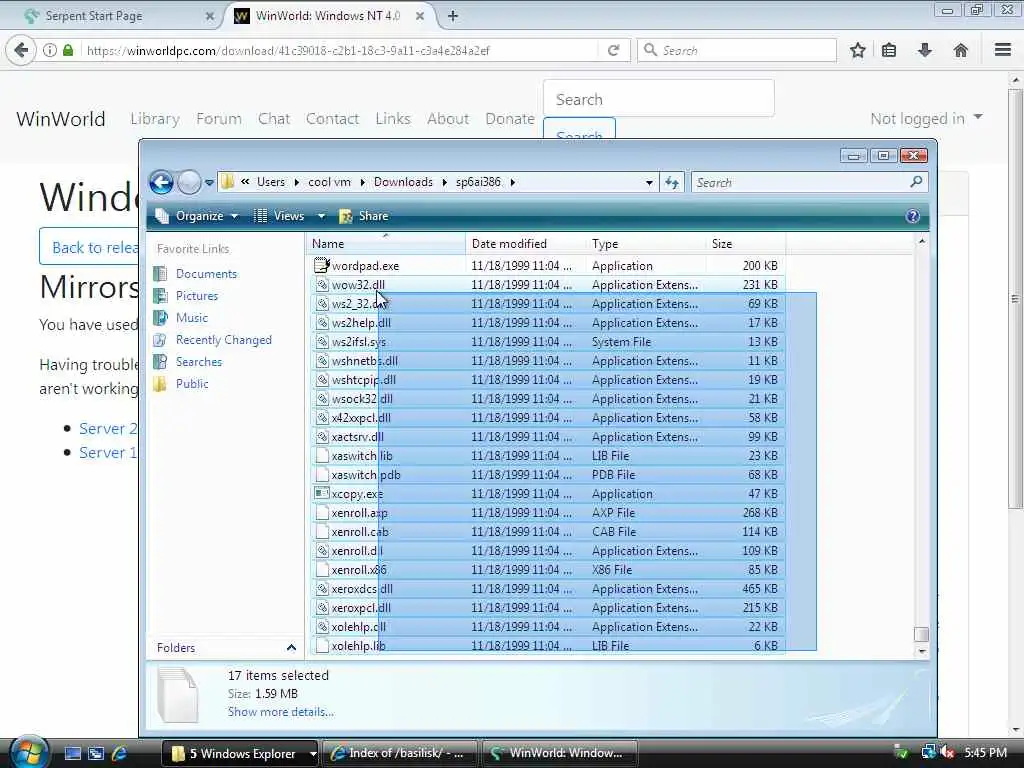Select the ws2help.dll file icon
Viewport: 1024px width, 768px height.
point(321,322)
